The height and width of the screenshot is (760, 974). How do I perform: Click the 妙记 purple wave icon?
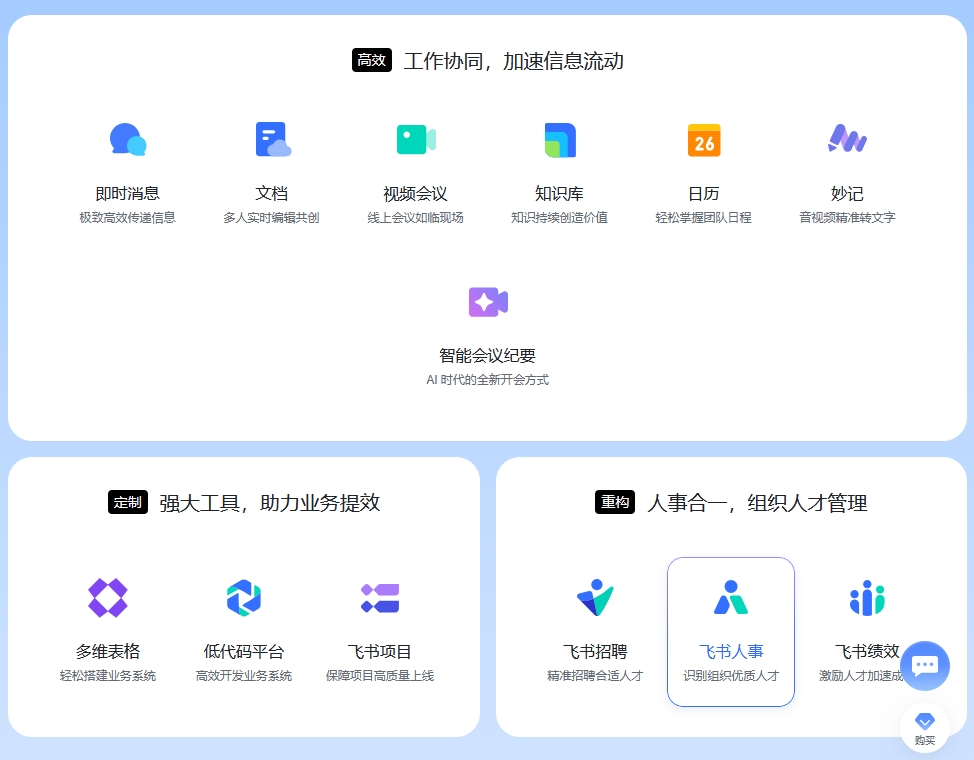click(847, 138)
